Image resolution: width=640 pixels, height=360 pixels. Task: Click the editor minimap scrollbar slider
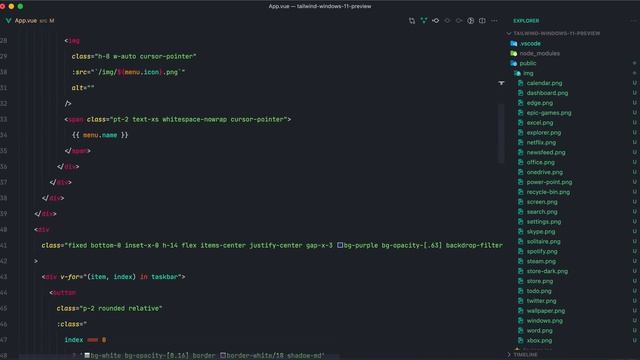pos(501,133)
